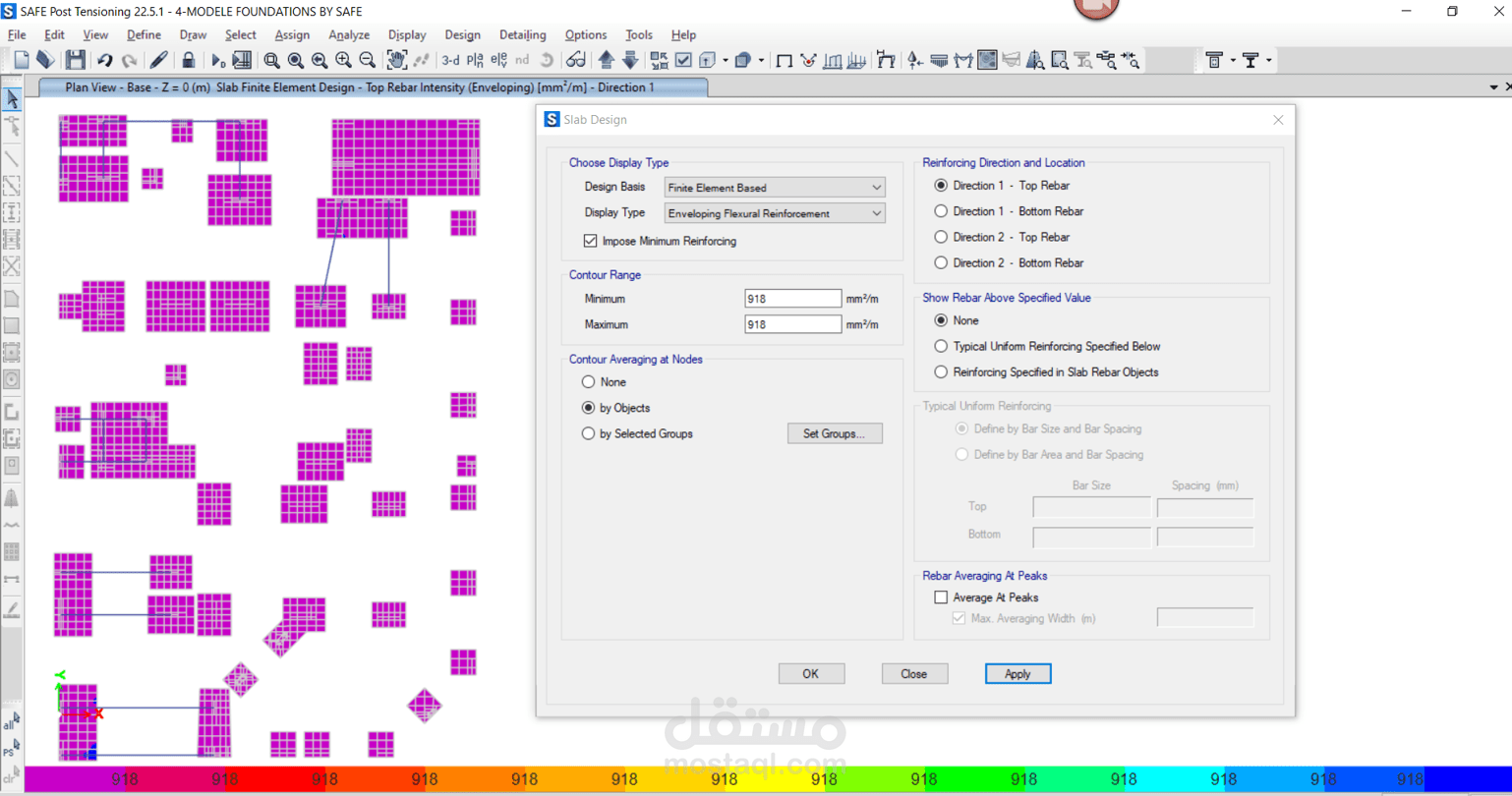Click the pencil refresh-view icon

pos(158,60)
